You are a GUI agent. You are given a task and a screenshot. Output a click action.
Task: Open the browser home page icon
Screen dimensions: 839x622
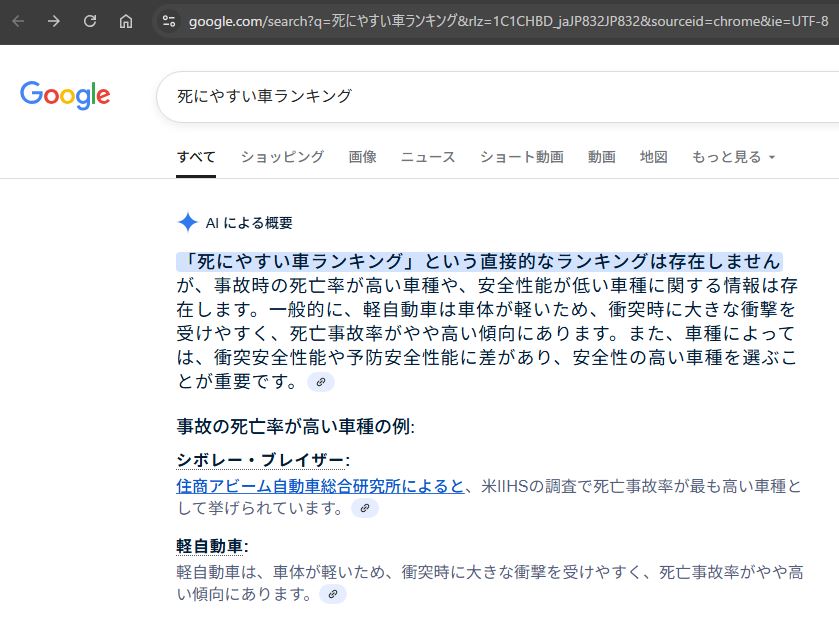(x=126, y=21)
